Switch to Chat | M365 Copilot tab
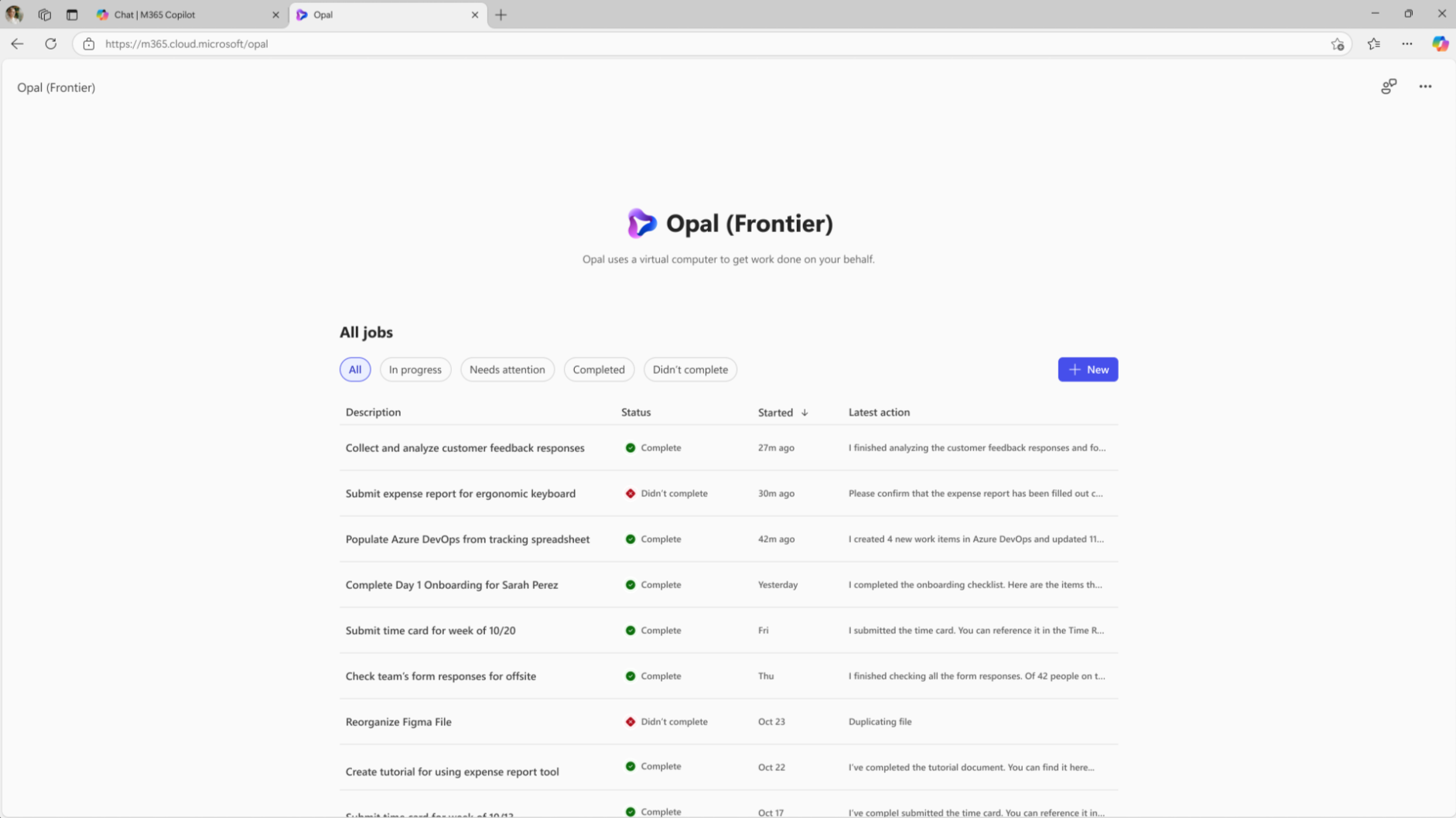The width and height of the screenshot is (1456, 818). pos(155,15)
